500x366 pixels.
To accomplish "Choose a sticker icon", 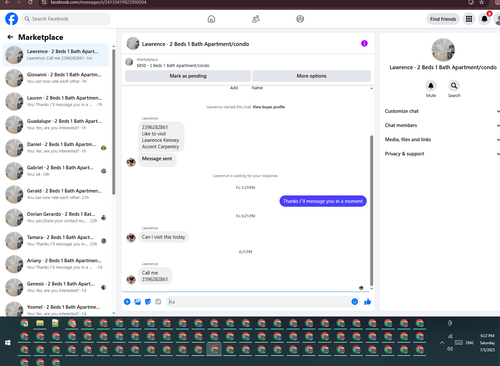I will click(148, 302).
